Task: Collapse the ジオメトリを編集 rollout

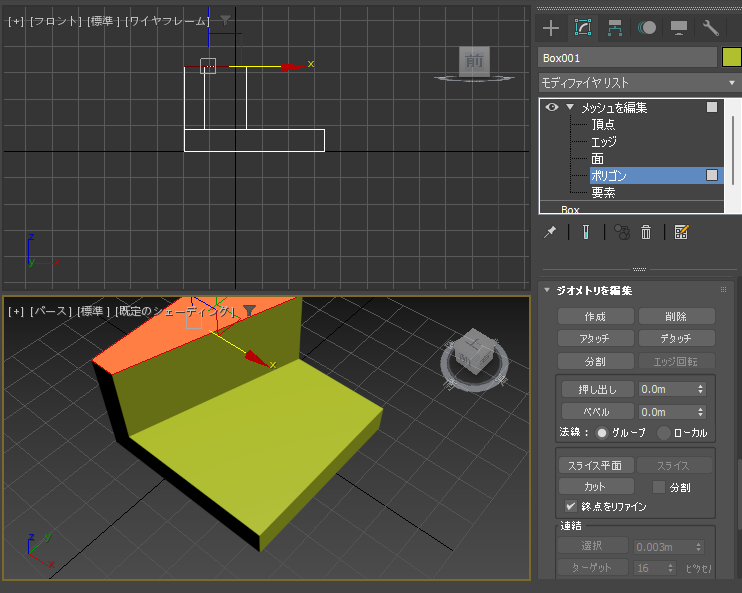Action: tap(547, 290)
